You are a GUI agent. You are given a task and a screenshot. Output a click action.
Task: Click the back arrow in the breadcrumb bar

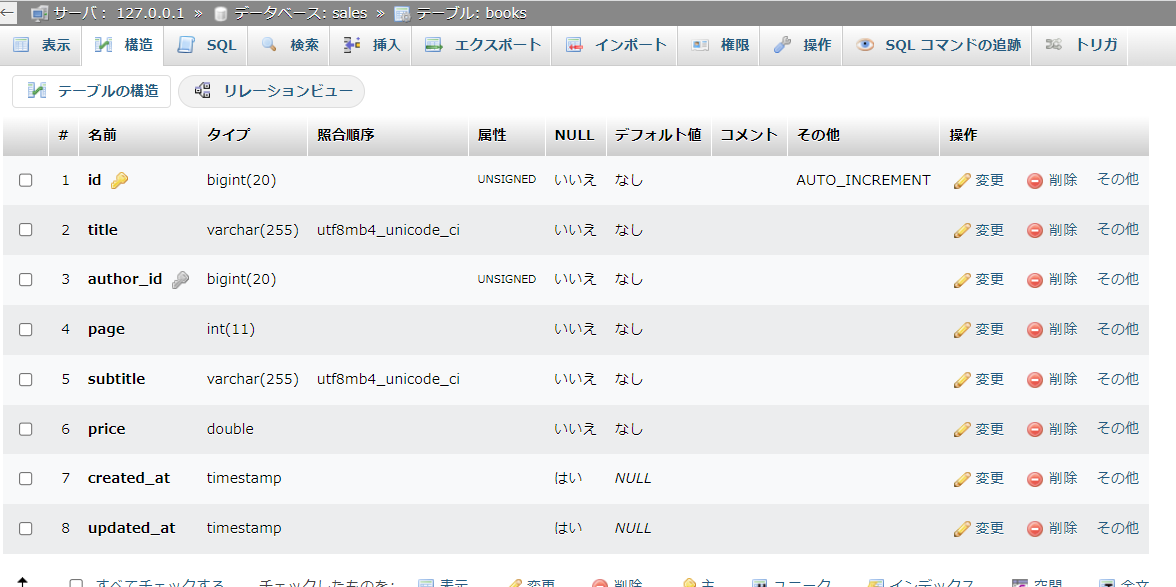pyautogui.click(x=10, y=13)
